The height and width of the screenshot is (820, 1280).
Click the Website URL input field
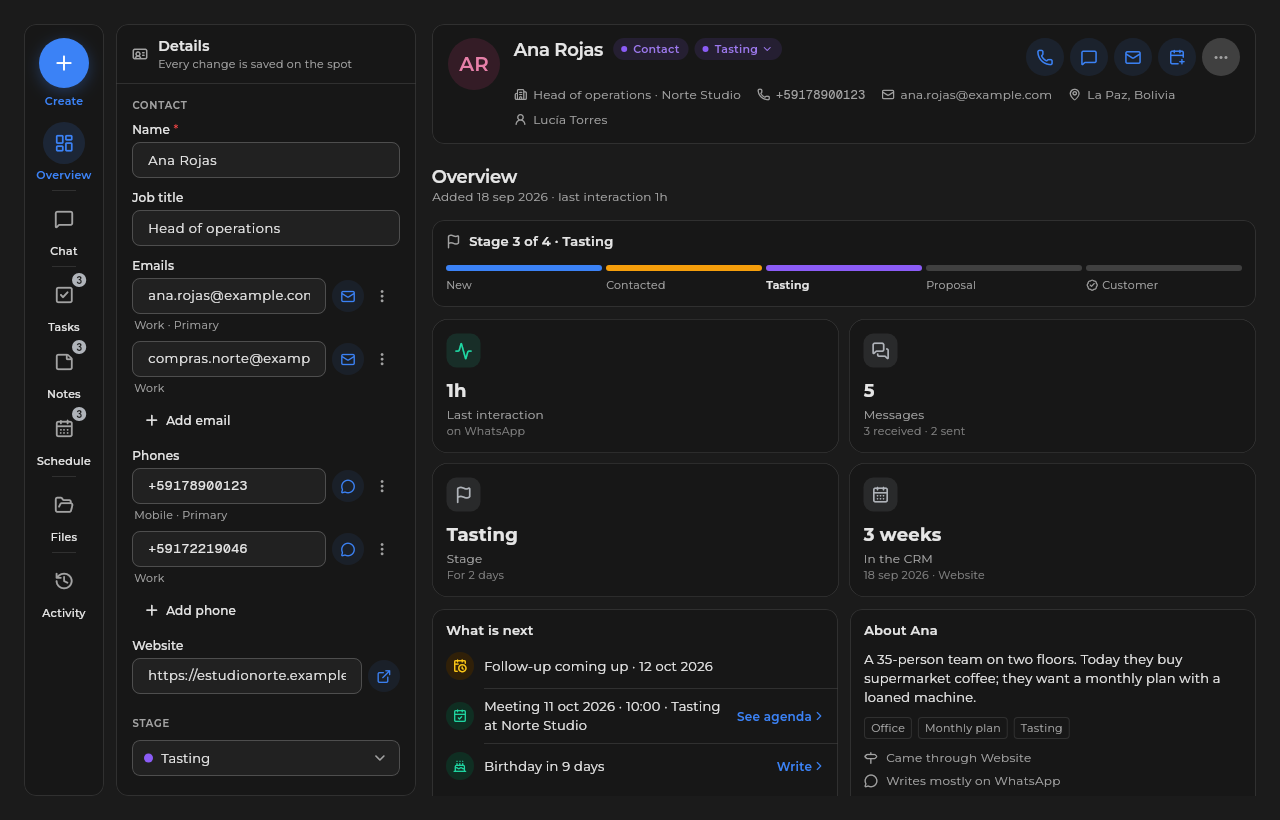coord(247,676)
